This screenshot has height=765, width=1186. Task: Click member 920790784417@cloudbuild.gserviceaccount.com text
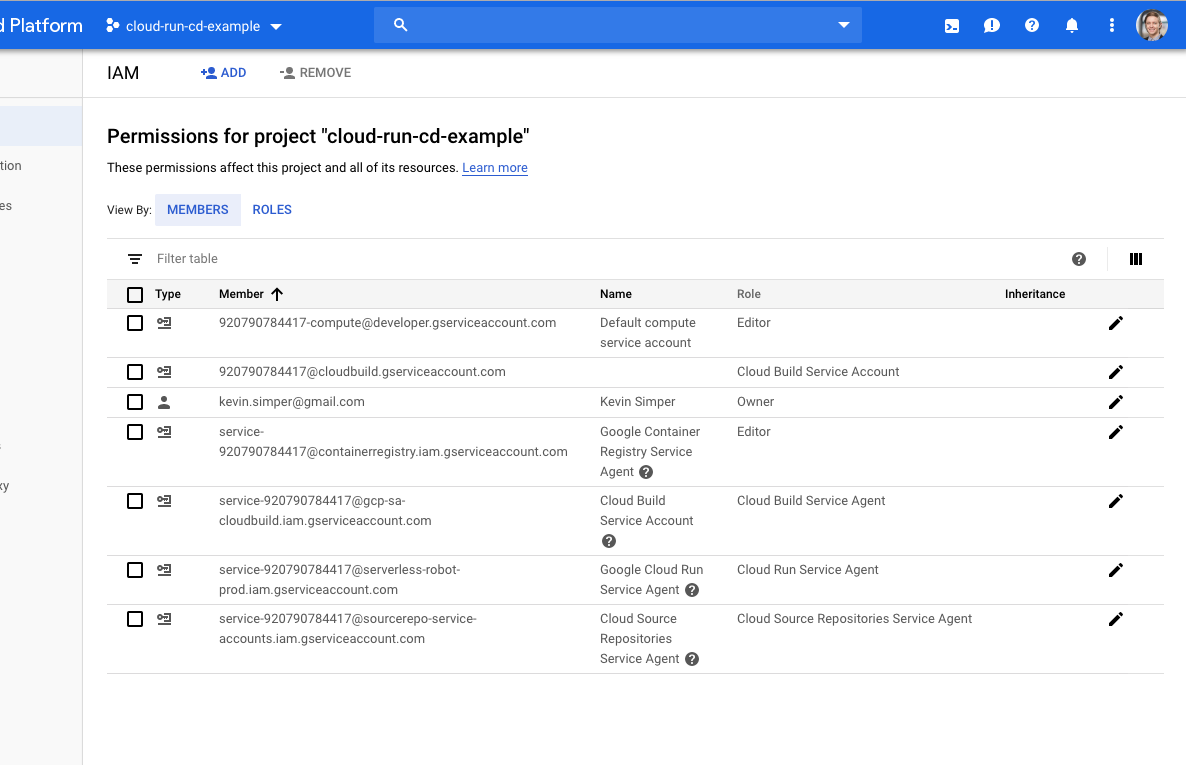362,372
